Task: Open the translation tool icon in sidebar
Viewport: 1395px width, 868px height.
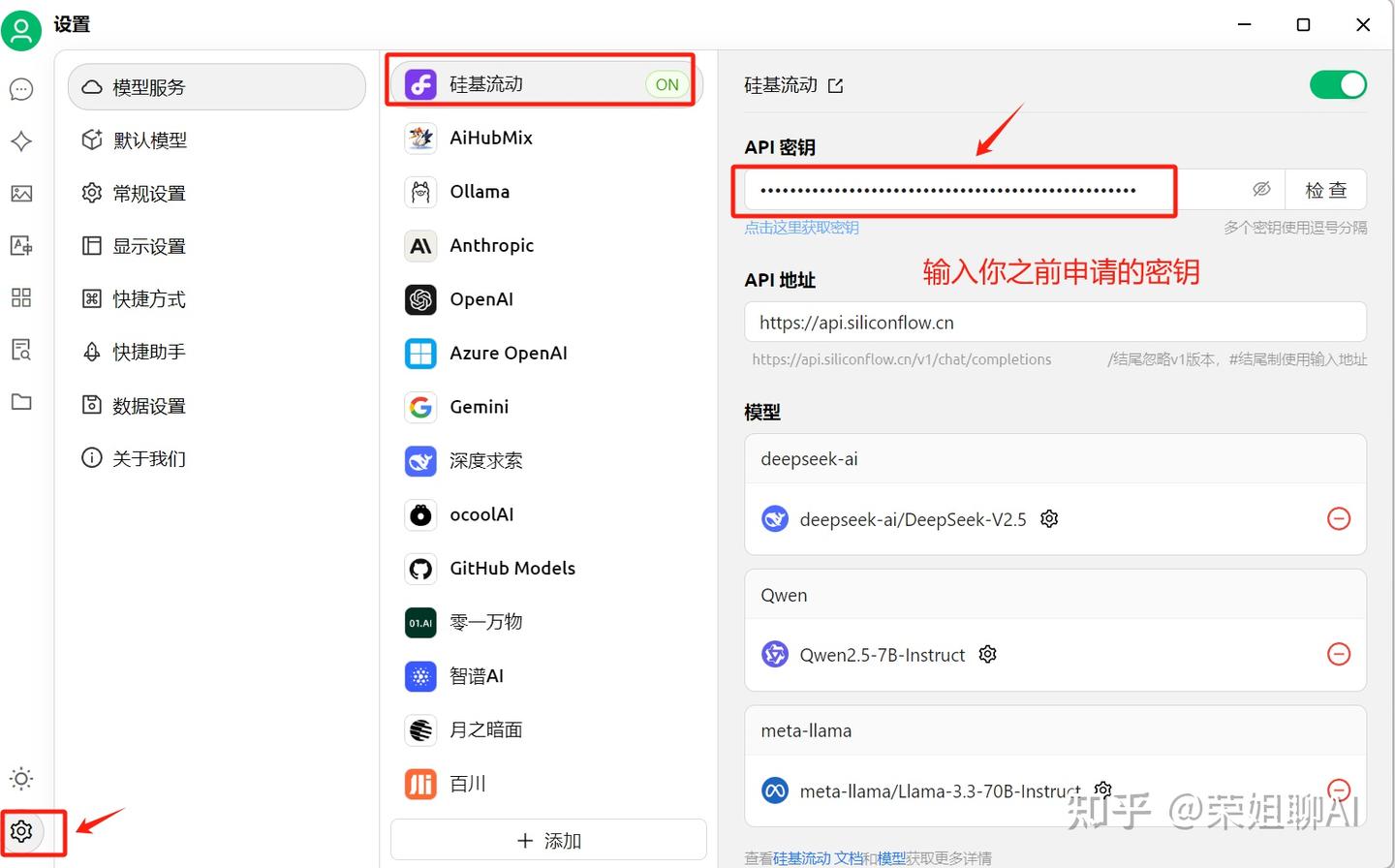Action: click(21, 245)
